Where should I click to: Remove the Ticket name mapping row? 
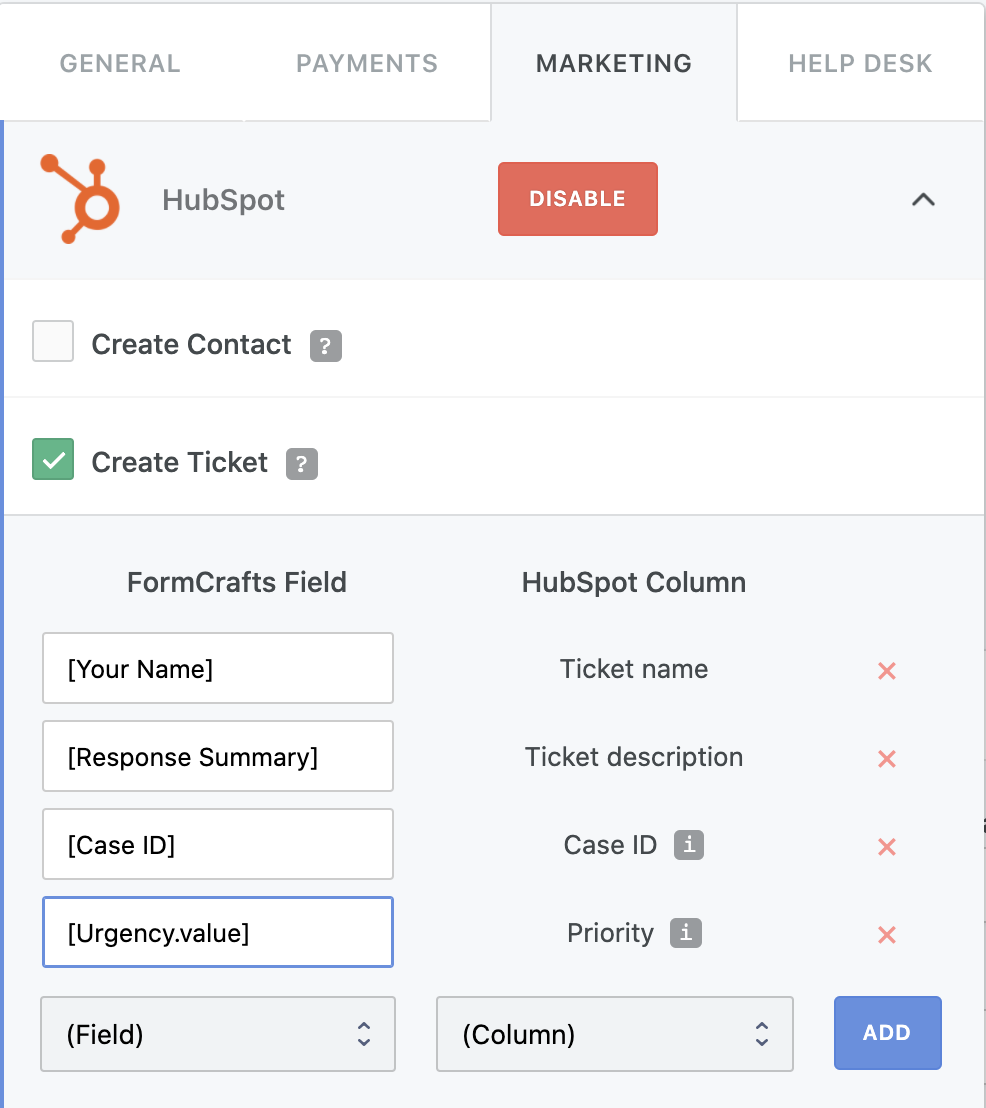tap(886, 671)
